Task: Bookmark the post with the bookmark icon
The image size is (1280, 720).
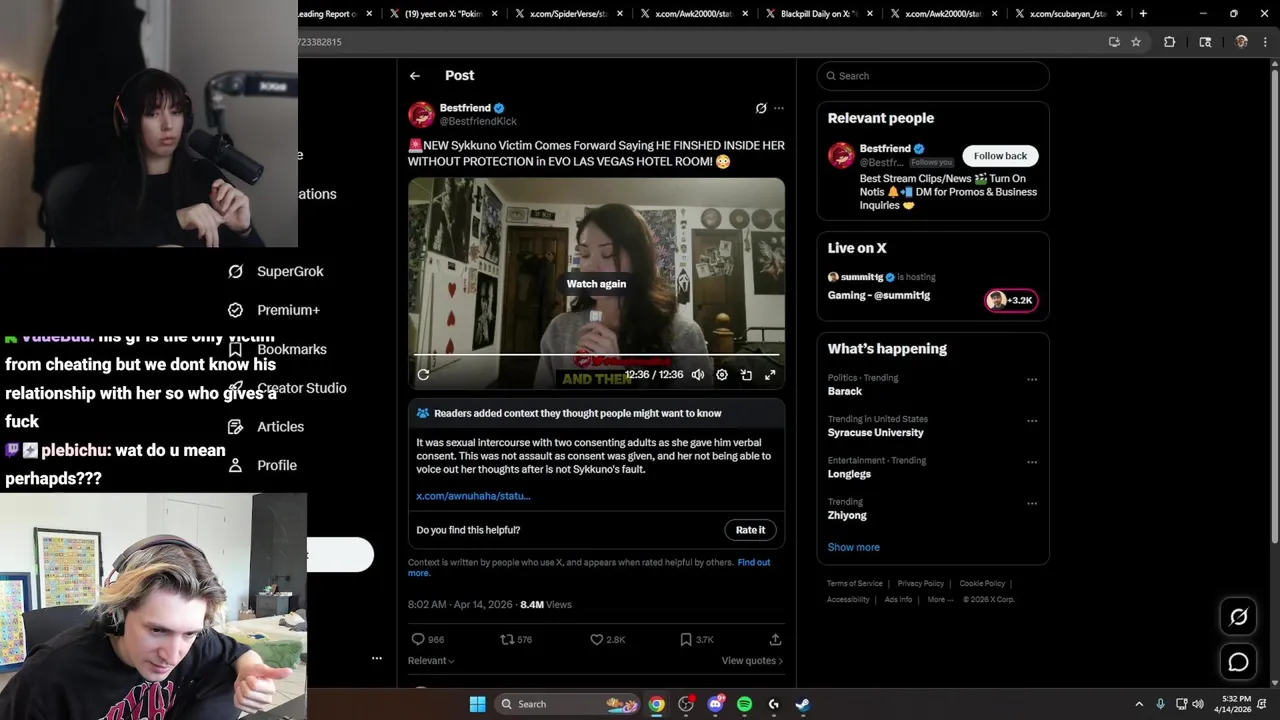Action: 686,639
